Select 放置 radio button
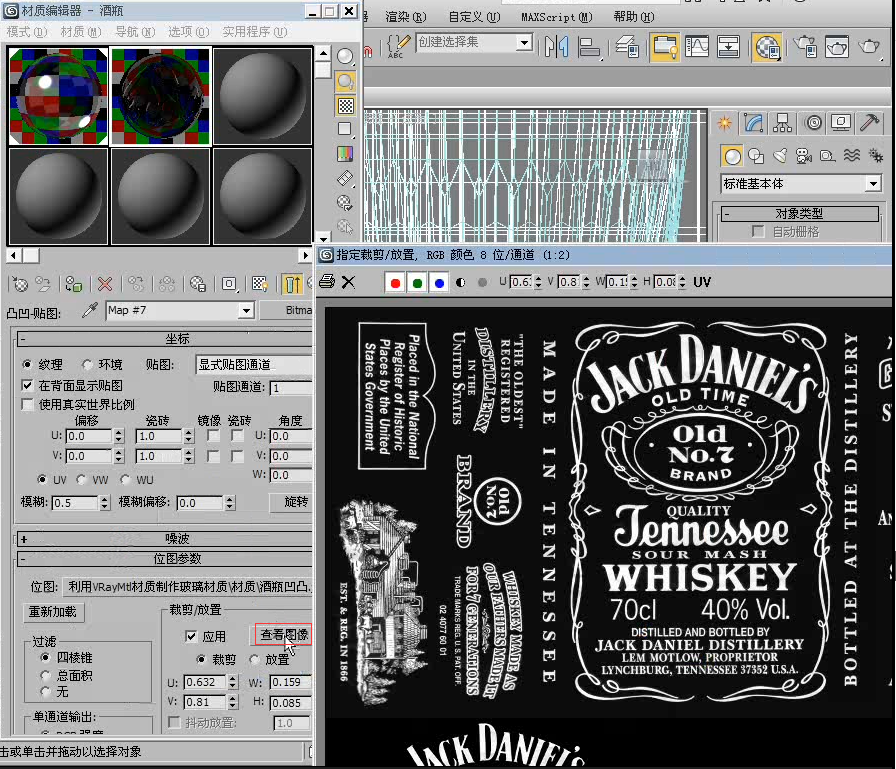 [254, 659]
